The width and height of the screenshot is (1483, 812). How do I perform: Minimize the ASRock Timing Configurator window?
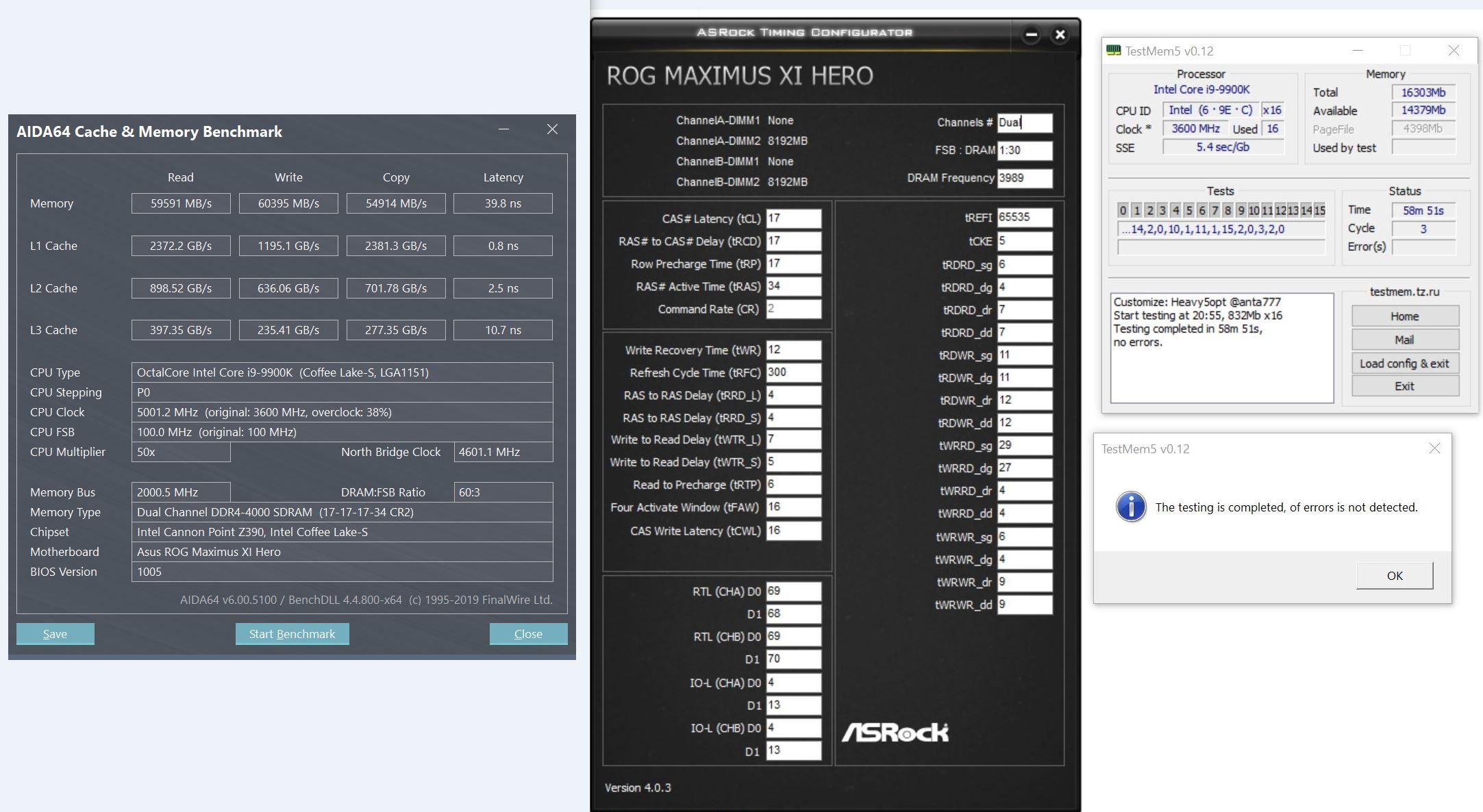(1031, 34)
